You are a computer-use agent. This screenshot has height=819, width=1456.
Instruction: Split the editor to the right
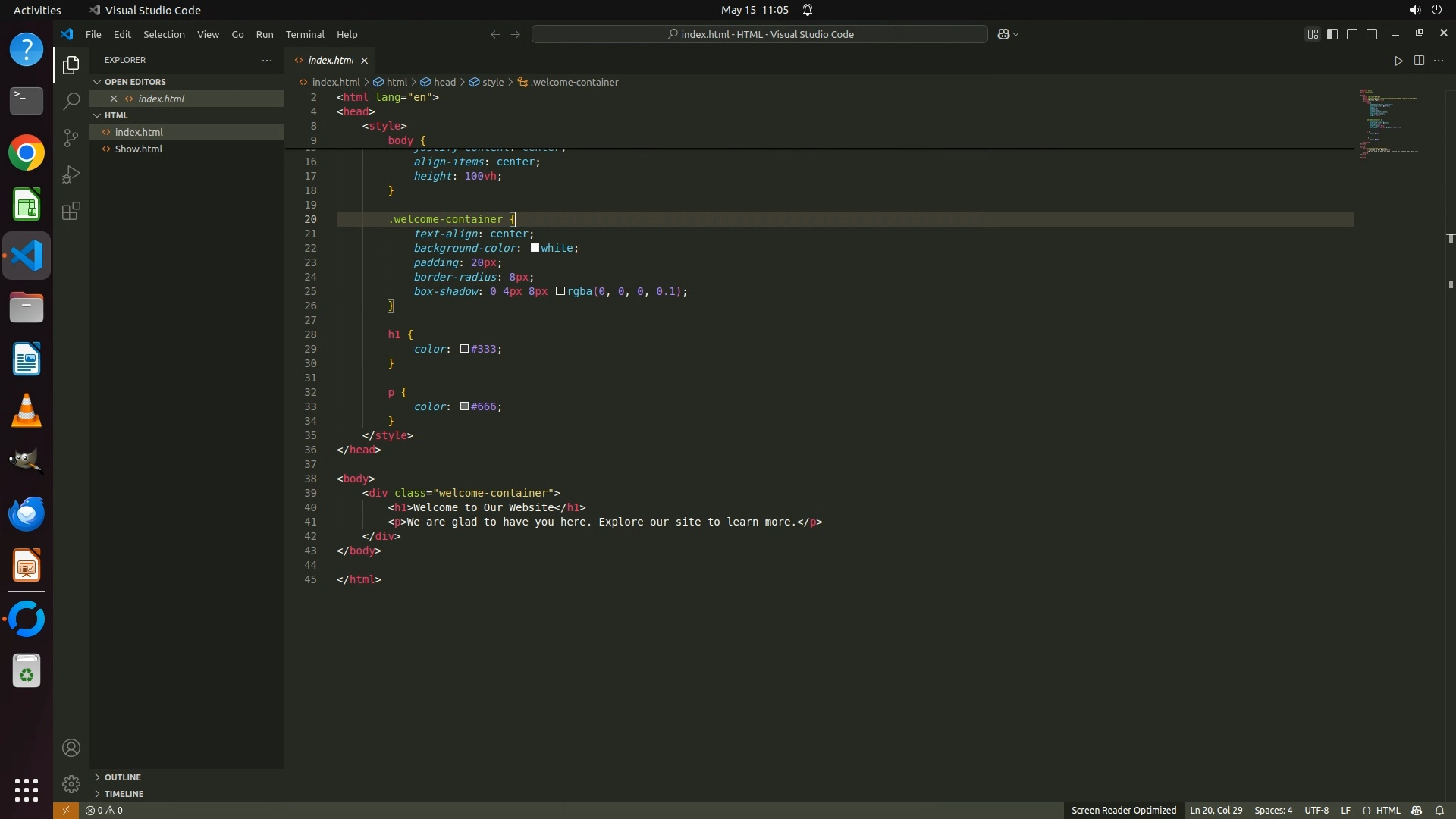pos(1419,61)
